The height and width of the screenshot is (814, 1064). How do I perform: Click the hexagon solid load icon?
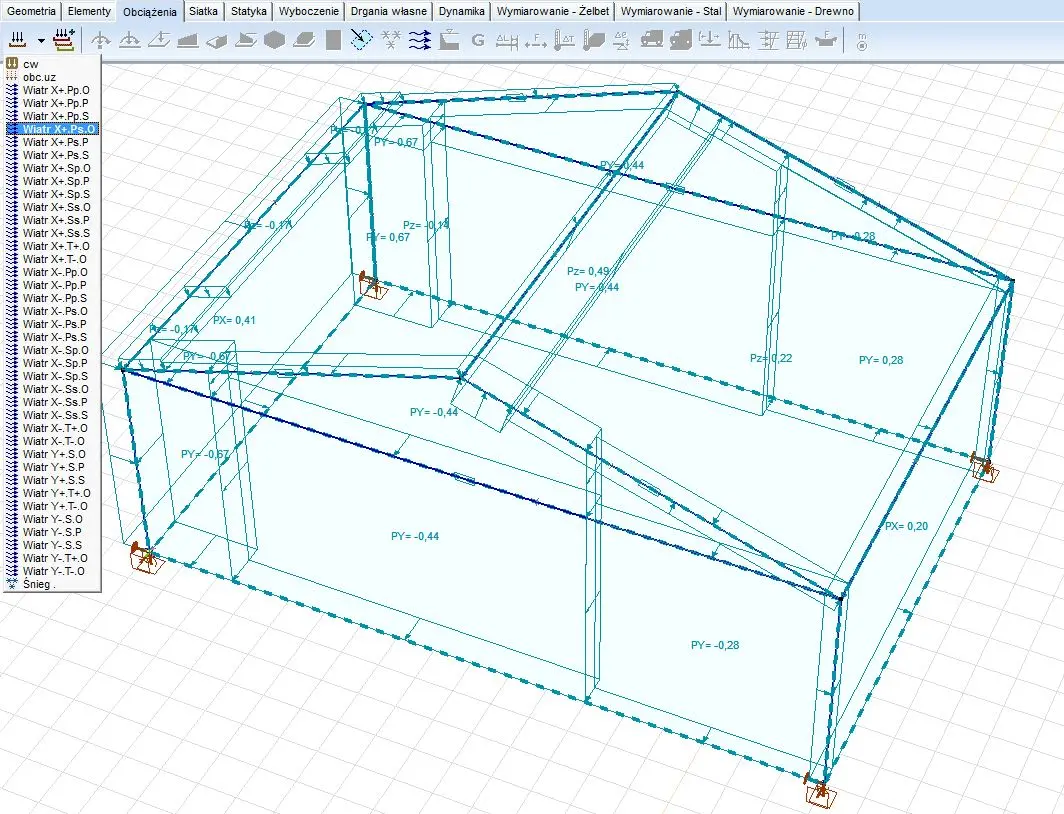click(275, 40)
